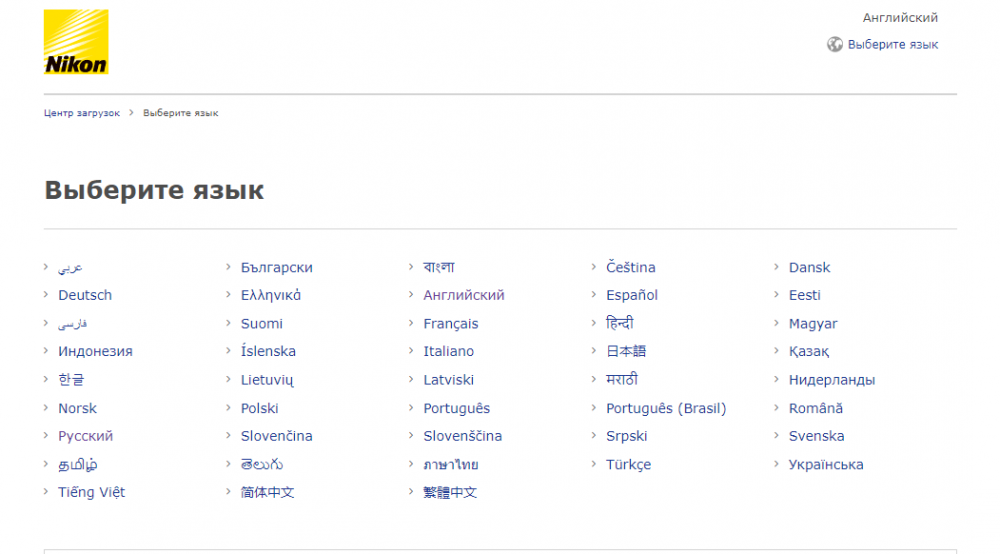Choose Français language

[450, 324]
